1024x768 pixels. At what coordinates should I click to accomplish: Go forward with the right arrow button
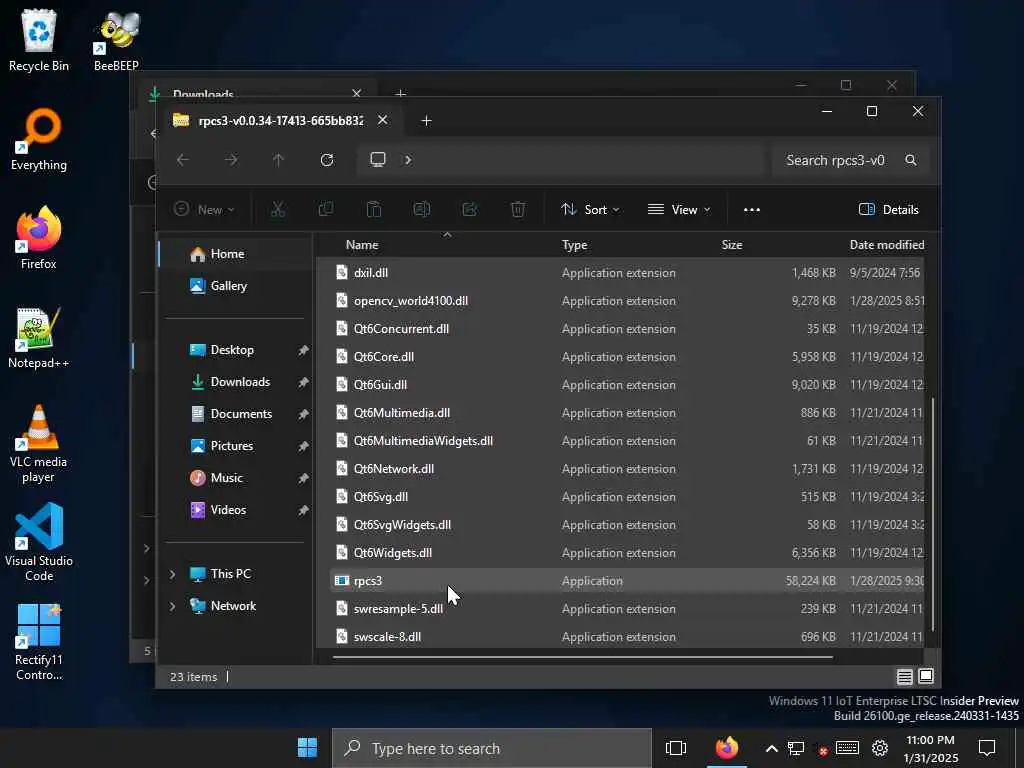[231, 160]
